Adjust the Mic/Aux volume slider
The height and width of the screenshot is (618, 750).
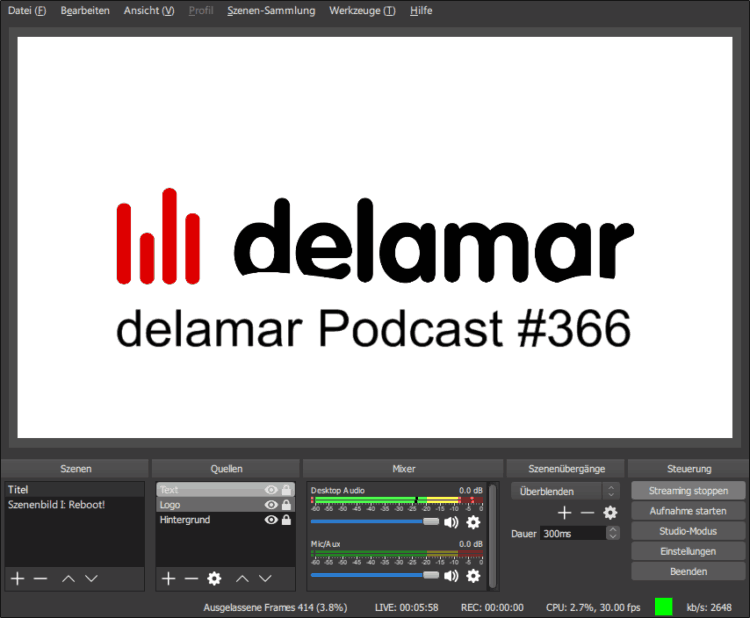pos(375,575)
